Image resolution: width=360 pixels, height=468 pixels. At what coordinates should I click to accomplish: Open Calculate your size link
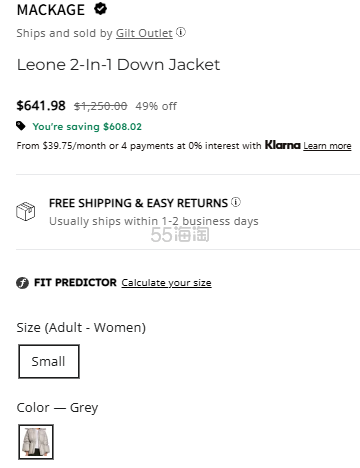(x=166, y=283)
